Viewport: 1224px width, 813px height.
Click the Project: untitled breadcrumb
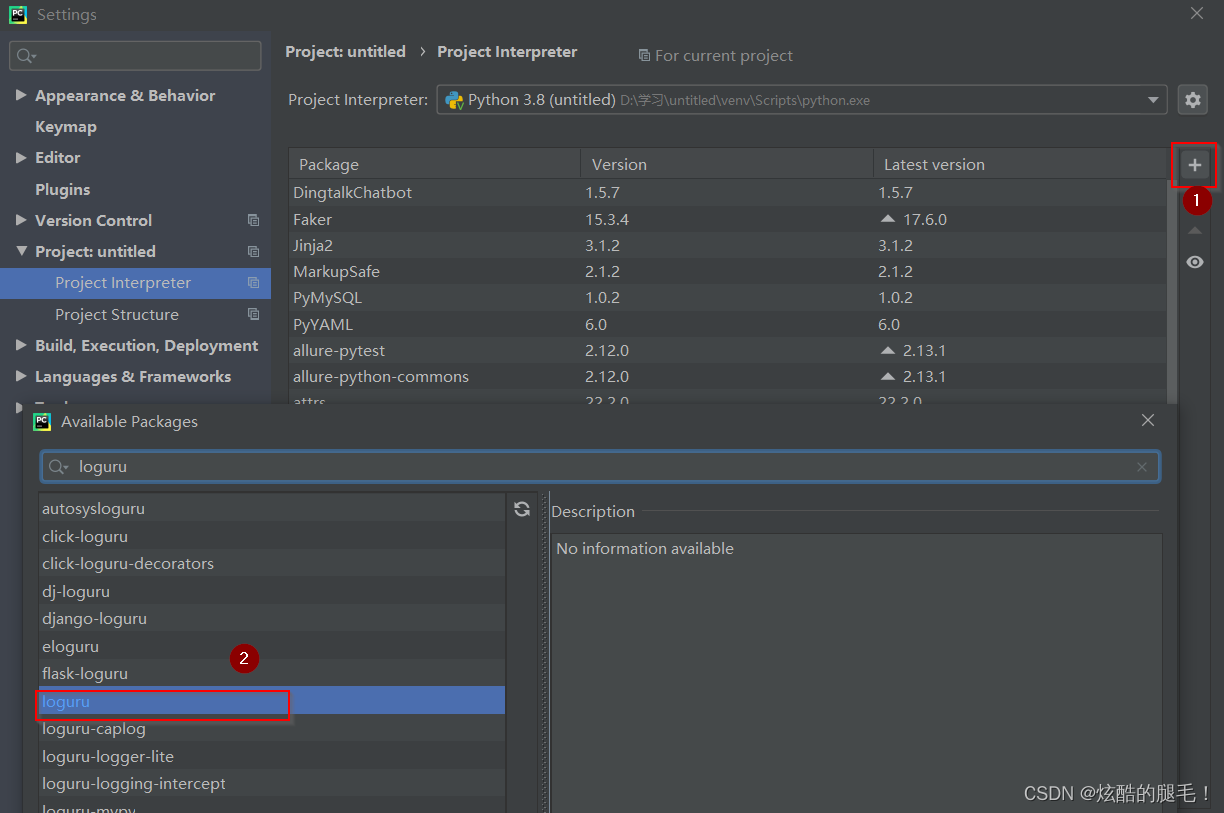coord(346,52)
